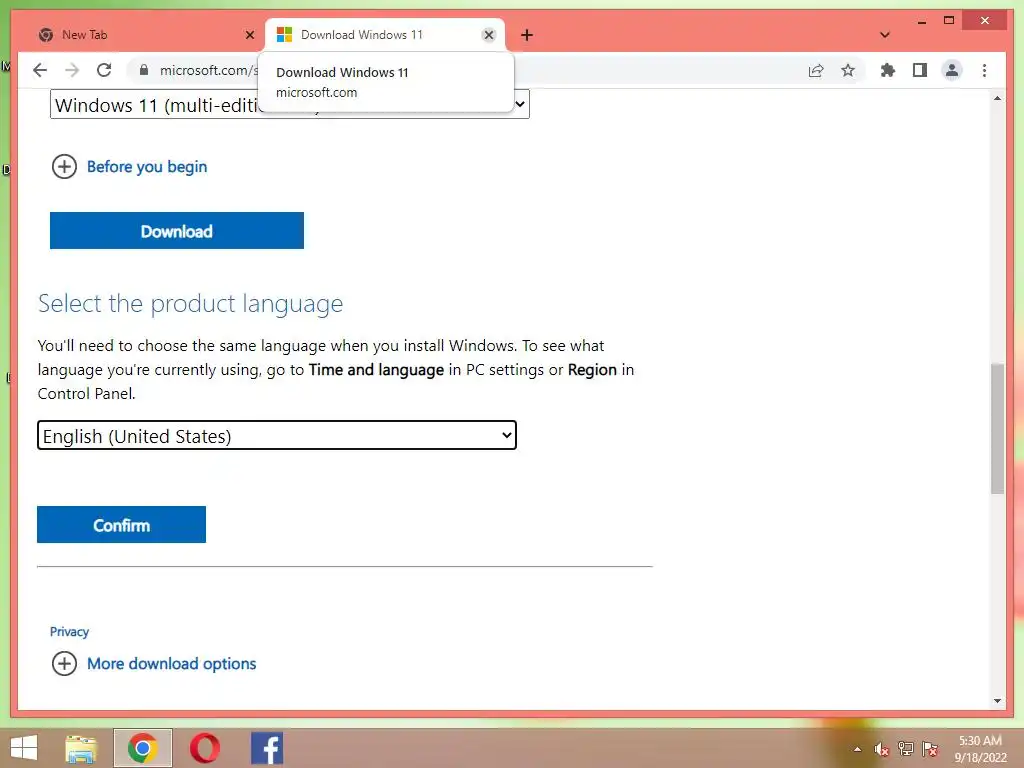Open File Explorer from the taskbar
The height and width of the screenshot is (768, 1024).
(x=81, y=748)
